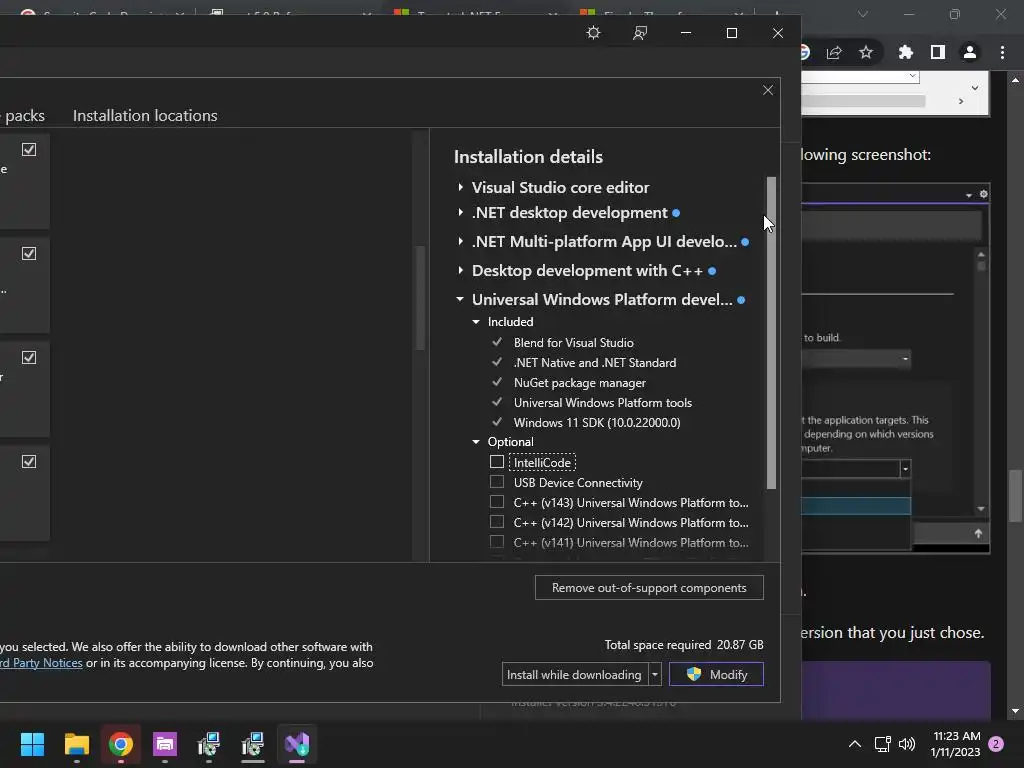Show hidden tray icons chevron
The height and width of the screenshot is (768, 1024).
click(854, 744)
